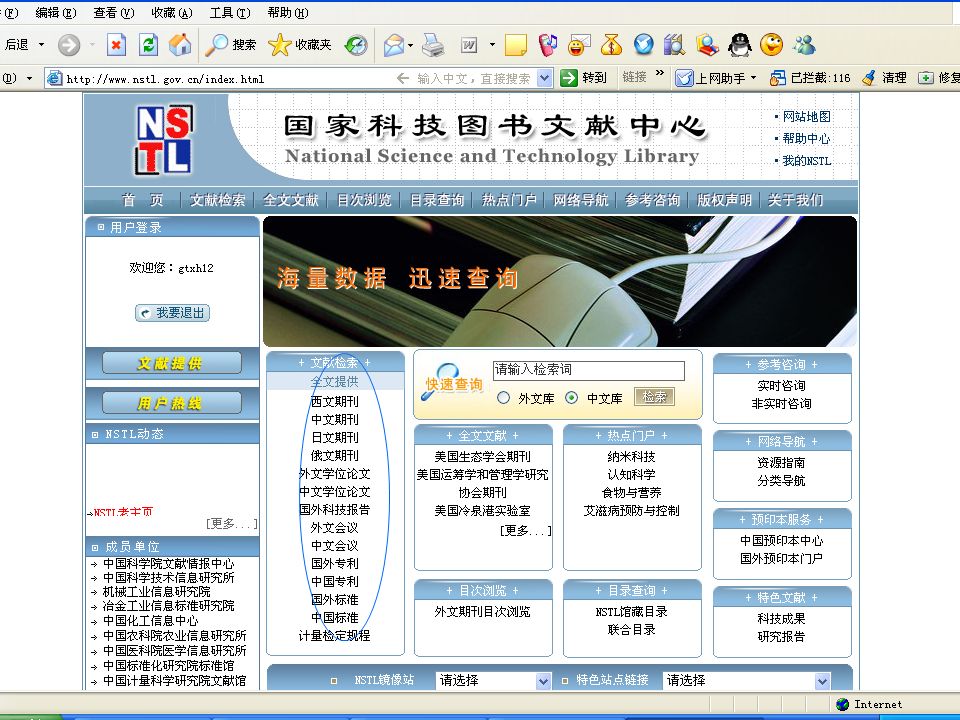This screenshot has height=720, width=960.
Task: Click the 已拦截:116 popup blocker icon
Action: click(809, 78)
